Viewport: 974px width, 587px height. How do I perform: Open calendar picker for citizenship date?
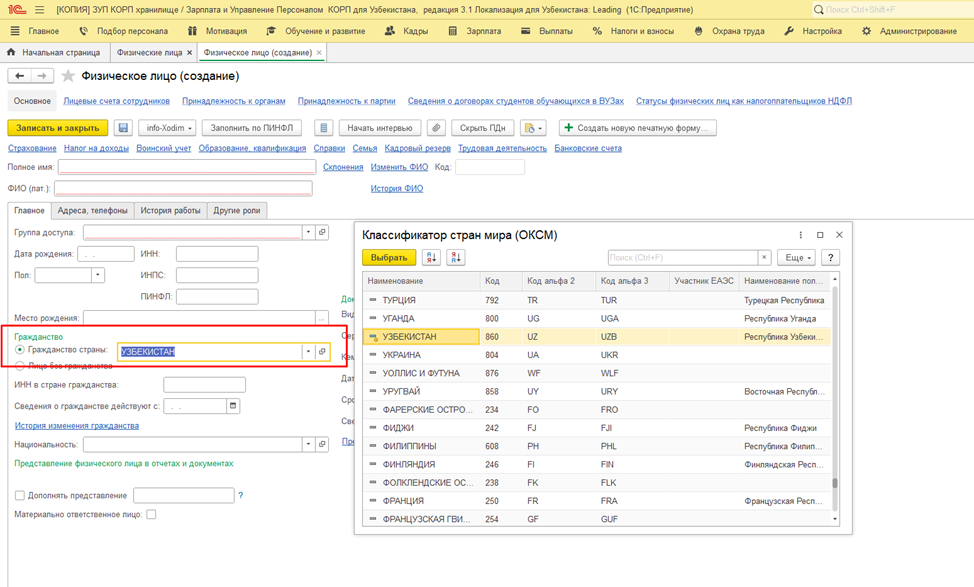point(233,406)
